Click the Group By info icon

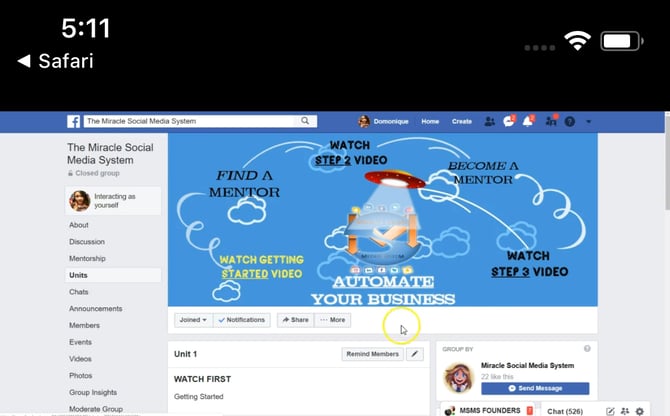[x=587, y=349]
